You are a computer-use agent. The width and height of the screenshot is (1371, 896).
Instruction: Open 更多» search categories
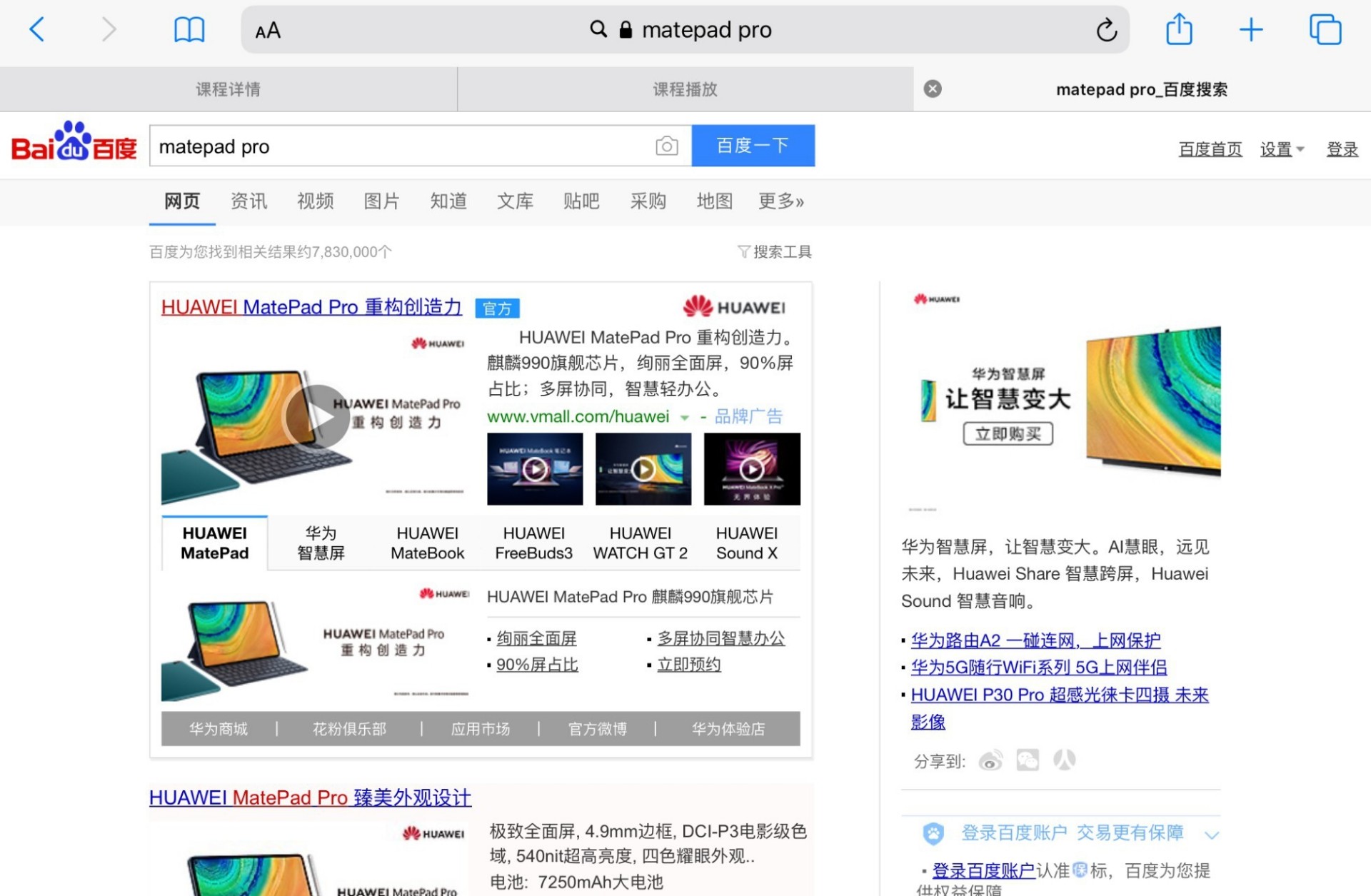point(780,201)
